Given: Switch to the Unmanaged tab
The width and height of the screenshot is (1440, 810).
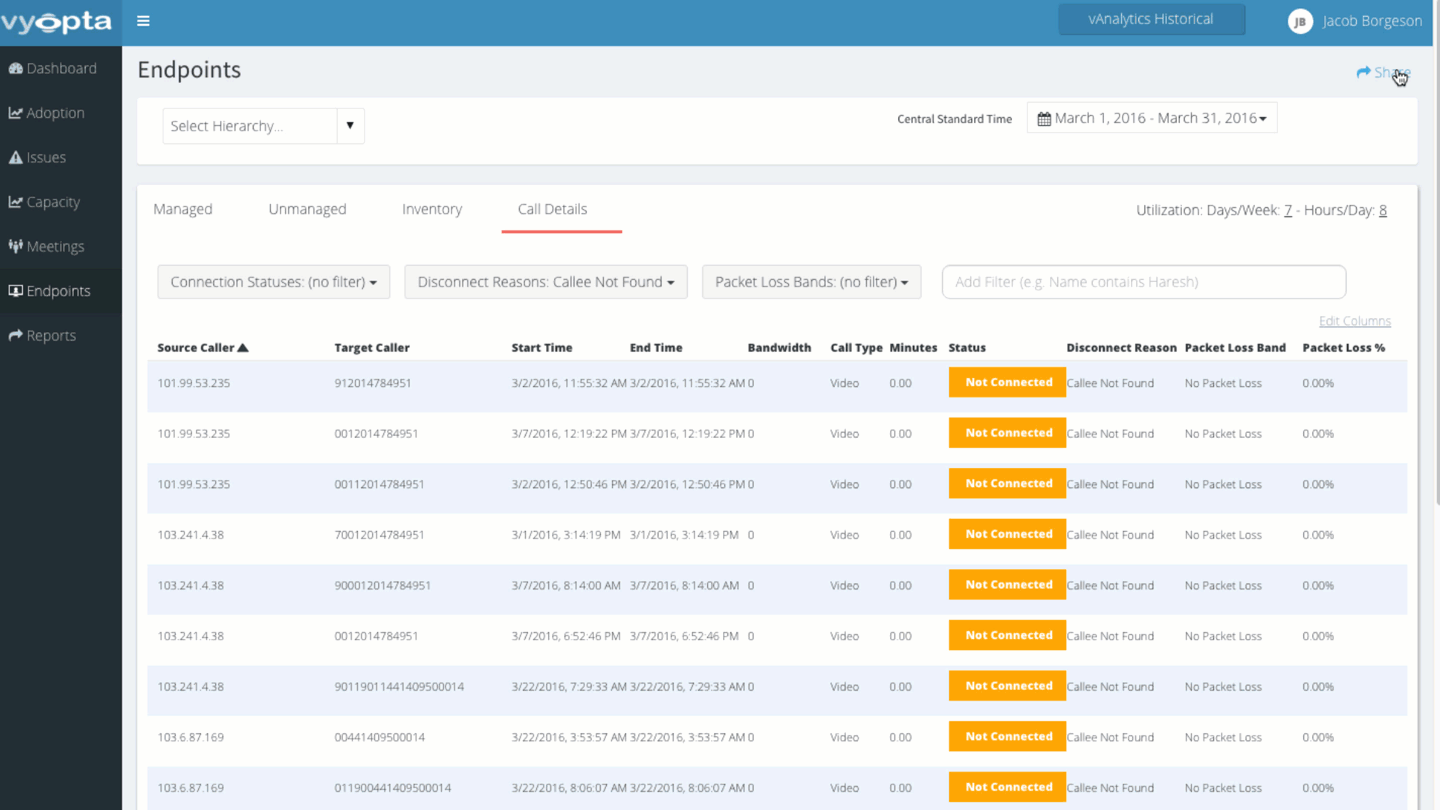Looking at the screenshot, I should click(x=307, y=209).
